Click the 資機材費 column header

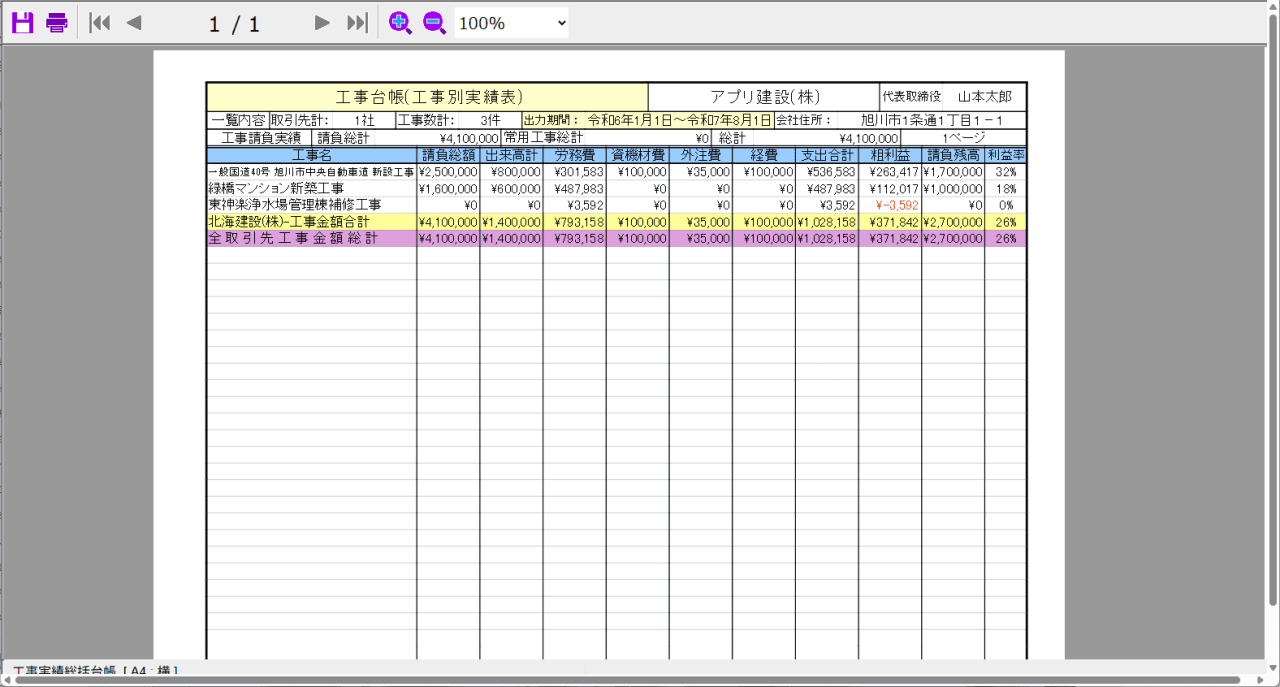point(637,155)
